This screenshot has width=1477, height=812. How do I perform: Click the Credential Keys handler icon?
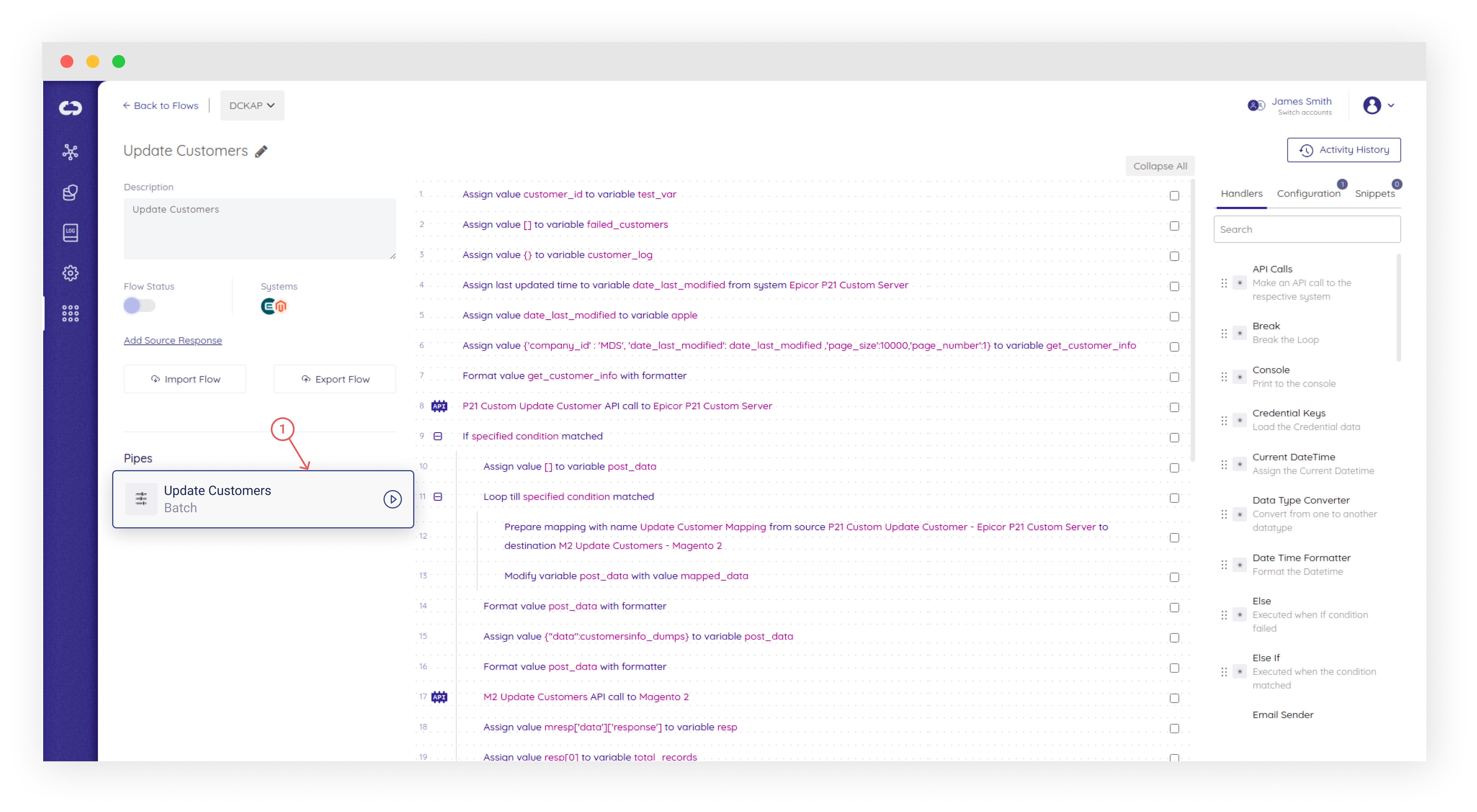tap(1240, 421)
